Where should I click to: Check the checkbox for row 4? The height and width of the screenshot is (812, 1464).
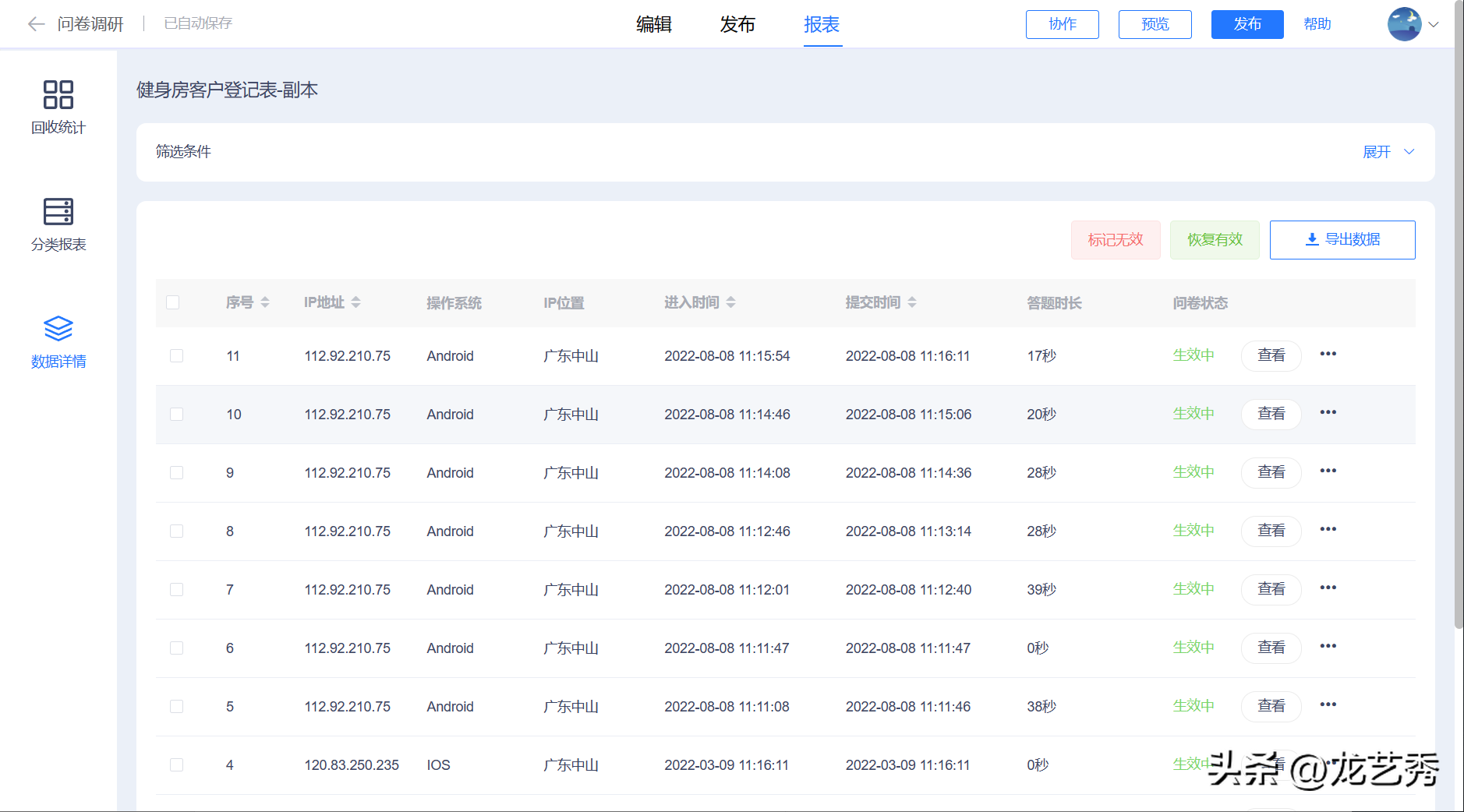pos(177,765)
